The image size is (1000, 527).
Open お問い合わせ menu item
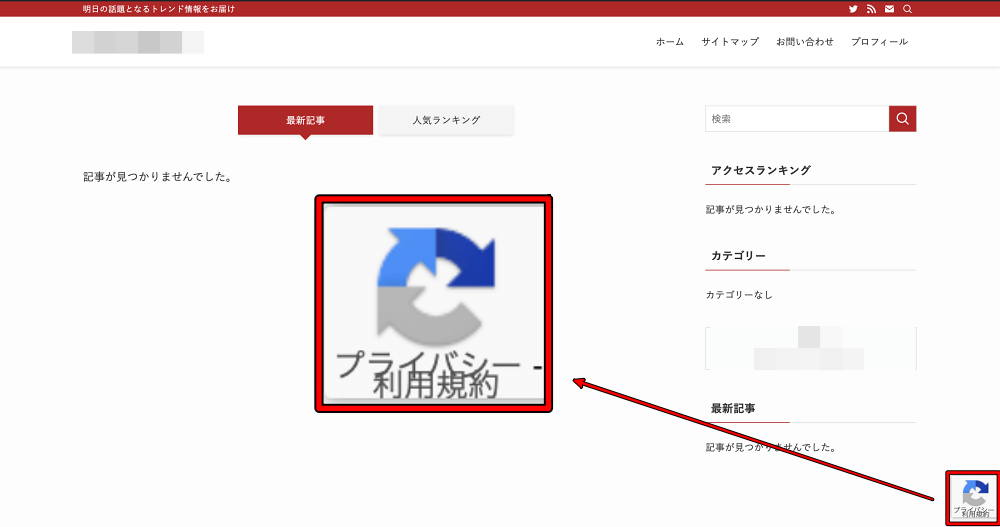click(805, 41)
